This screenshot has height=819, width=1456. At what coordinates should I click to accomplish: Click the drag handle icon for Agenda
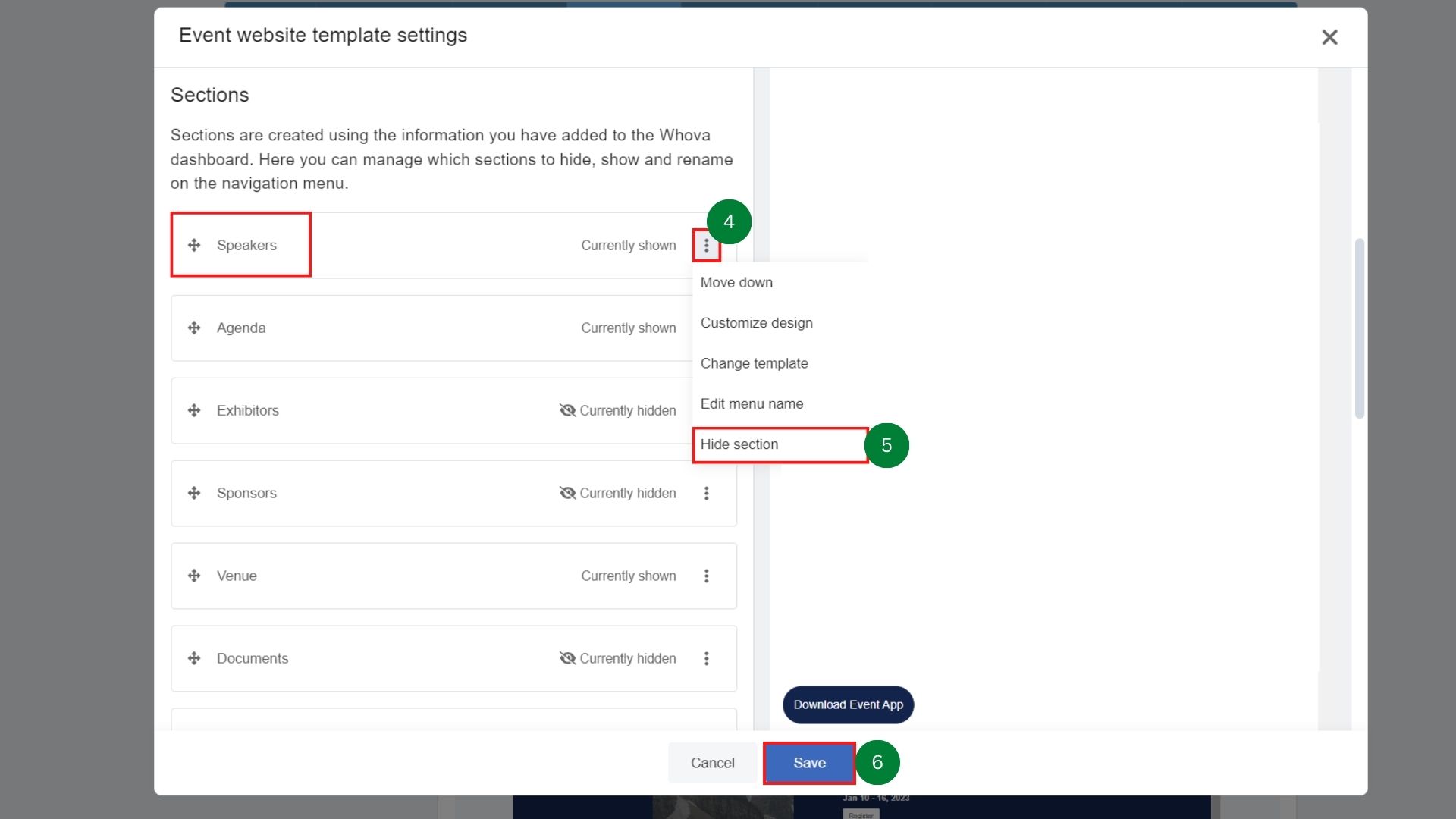point(194,328)
